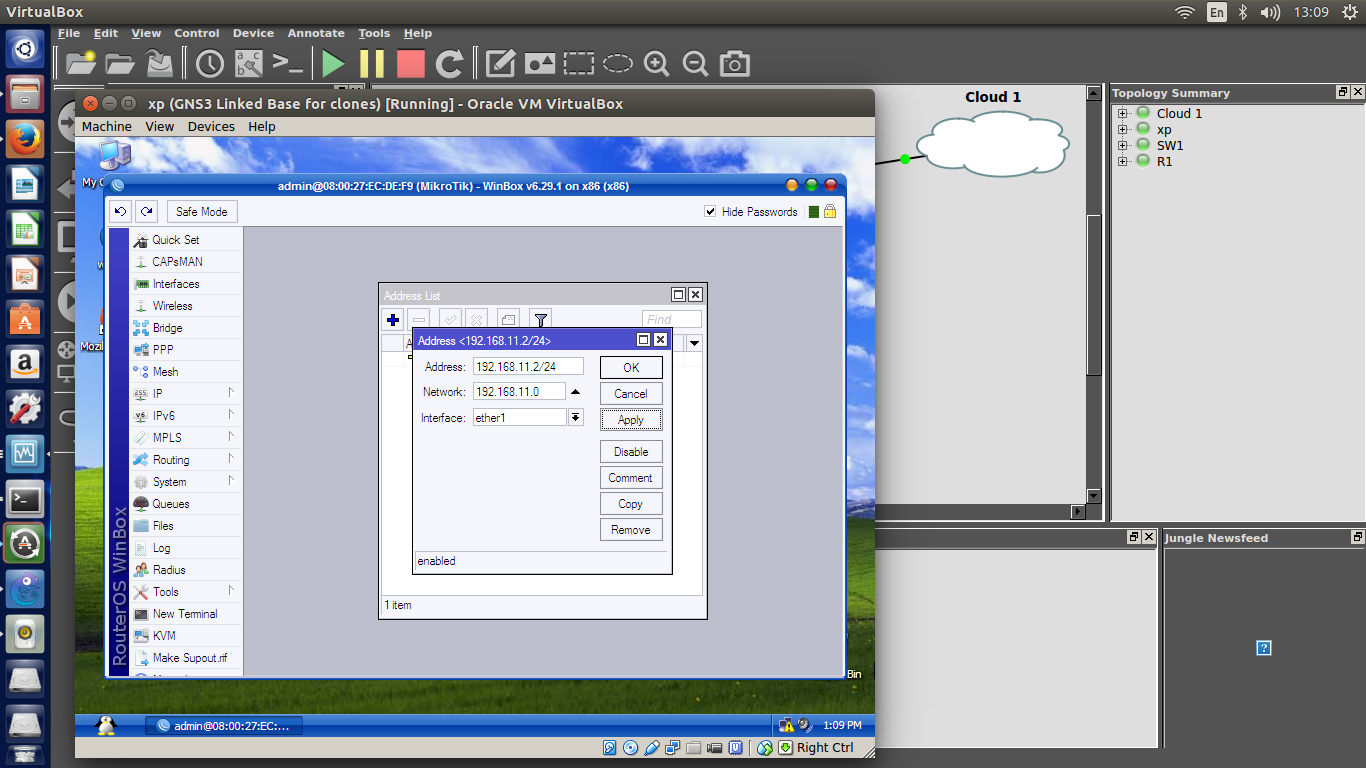
Task: Suspend all devices with yellow pause icon
Action: tap(372, 64)
